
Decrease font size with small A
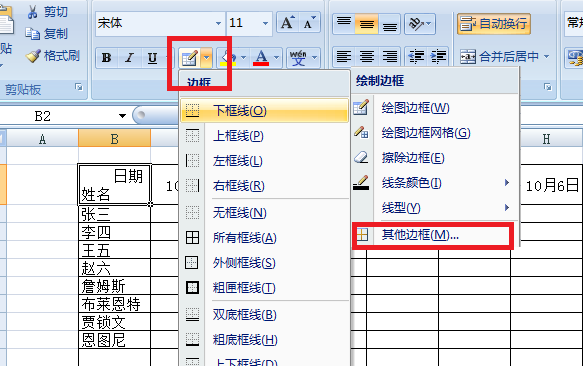[309, 23]
